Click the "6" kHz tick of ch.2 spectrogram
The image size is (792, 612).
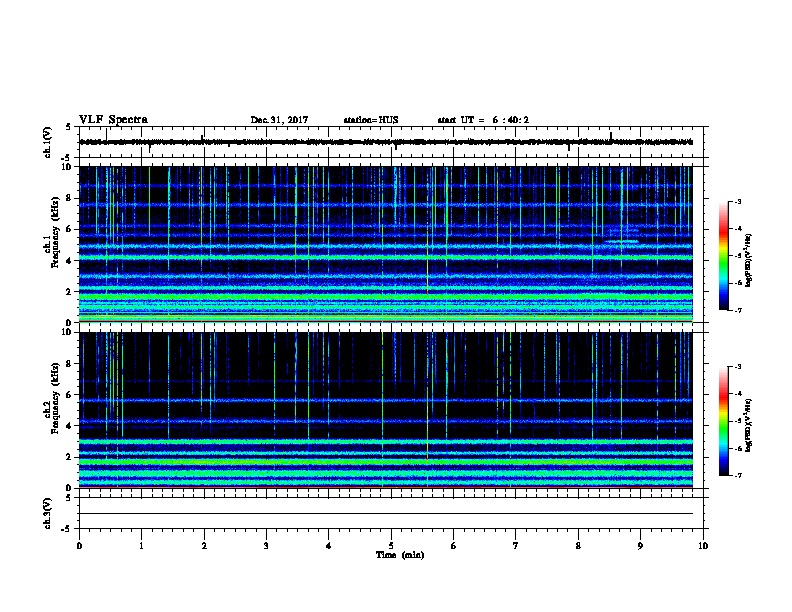tap(69, 394)
